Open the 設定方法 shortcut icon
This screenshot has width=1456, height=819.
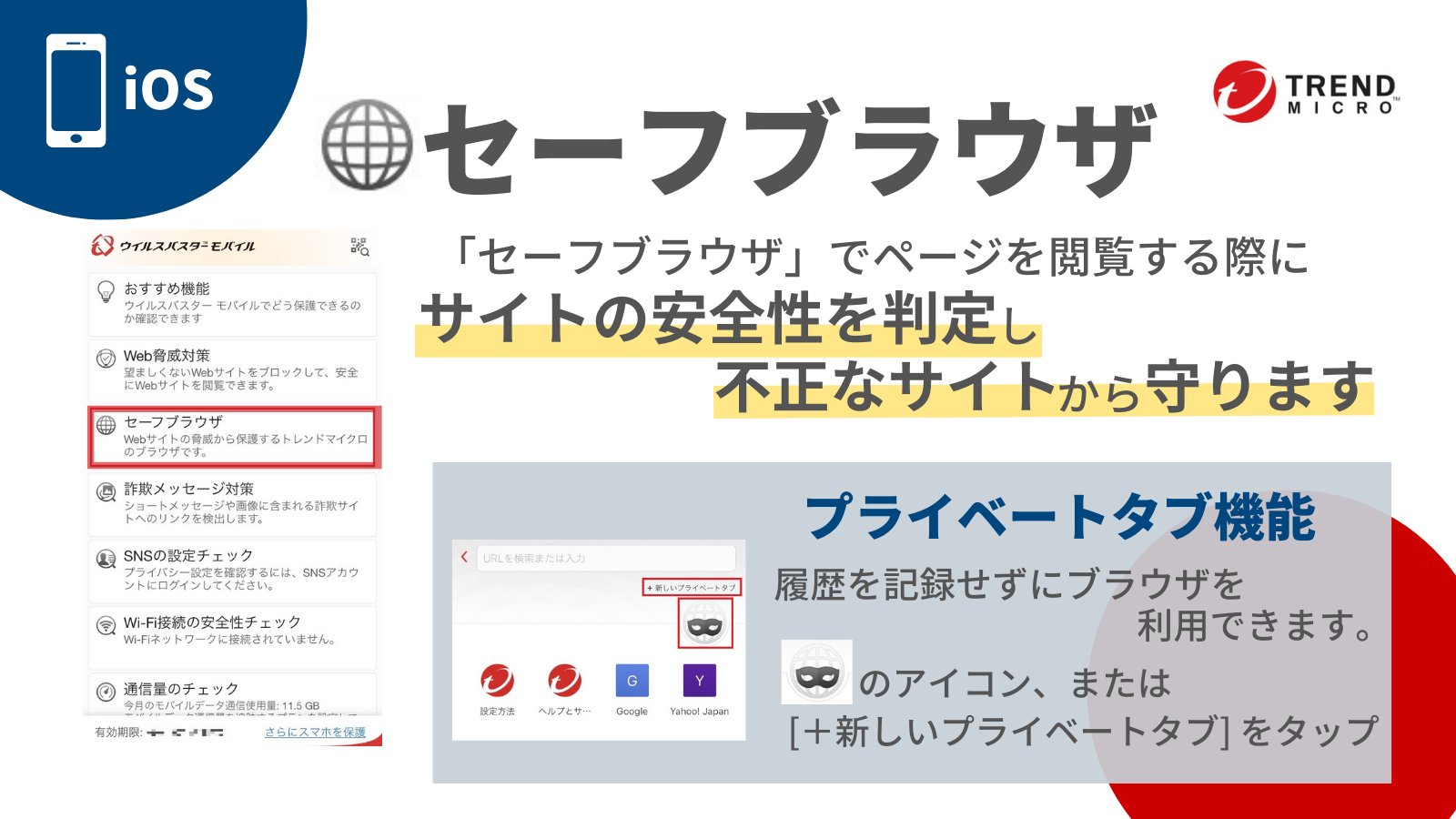[497, 681]
